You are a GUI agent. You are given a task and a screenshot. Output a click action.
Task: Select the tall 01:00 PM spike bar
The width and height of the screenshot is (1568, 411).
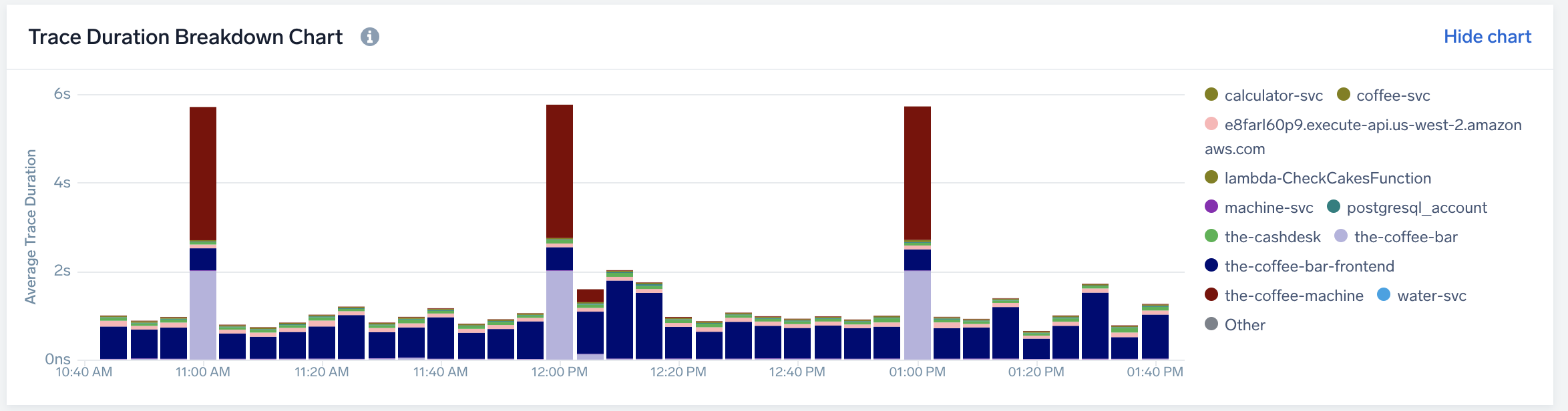tap(918, 173)
